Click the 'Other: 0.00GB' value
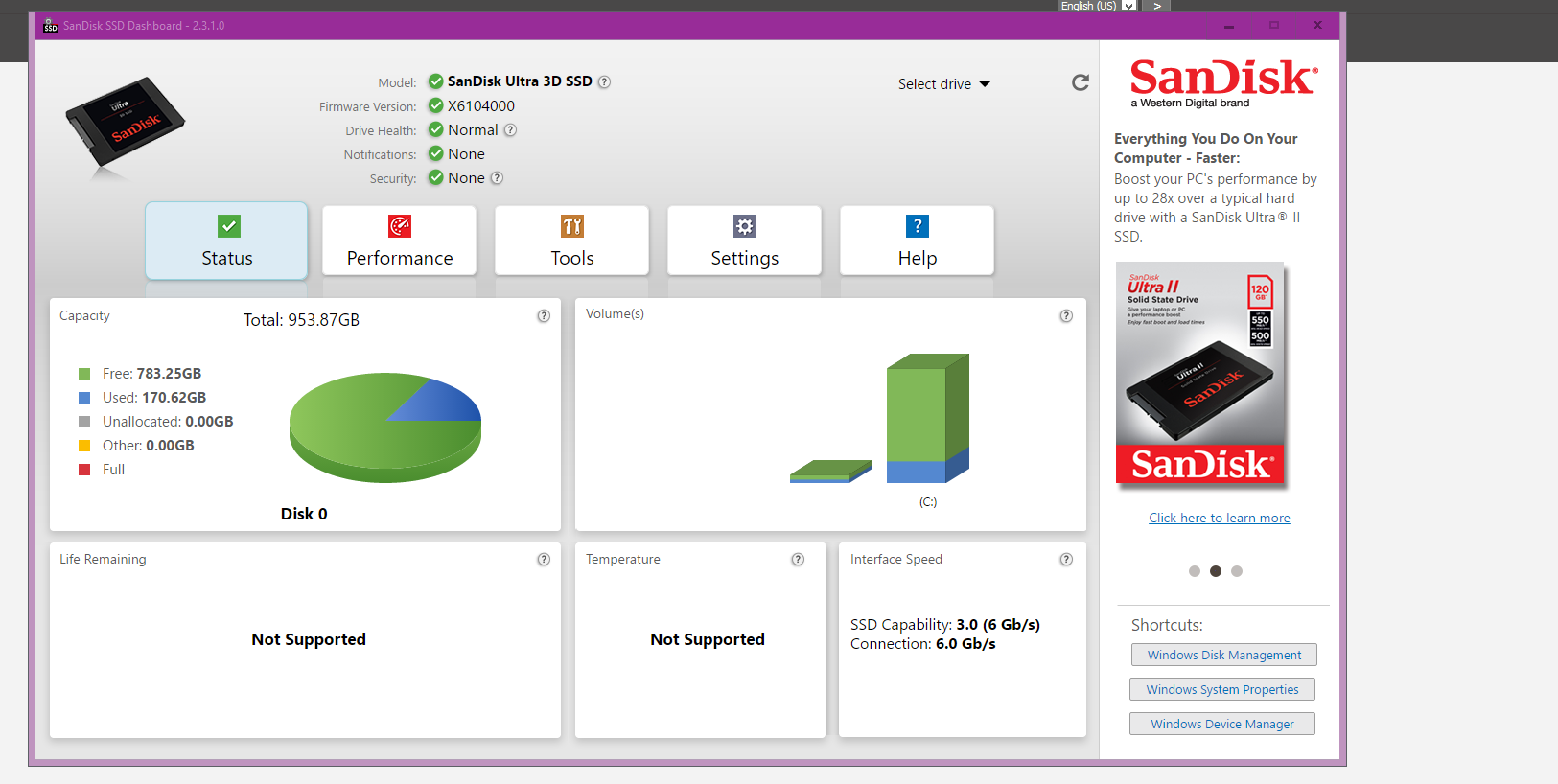The width and height of the screenshot is (1558, 784). click(149, 446)
